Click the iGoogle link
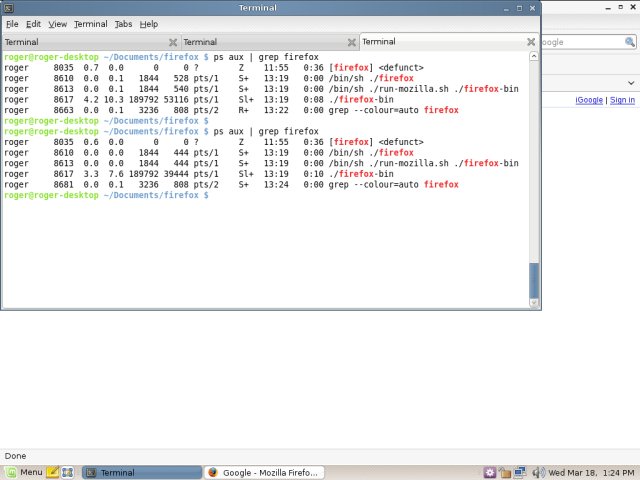640x480 pixels. pyautogui.click(x=588, y=100)
